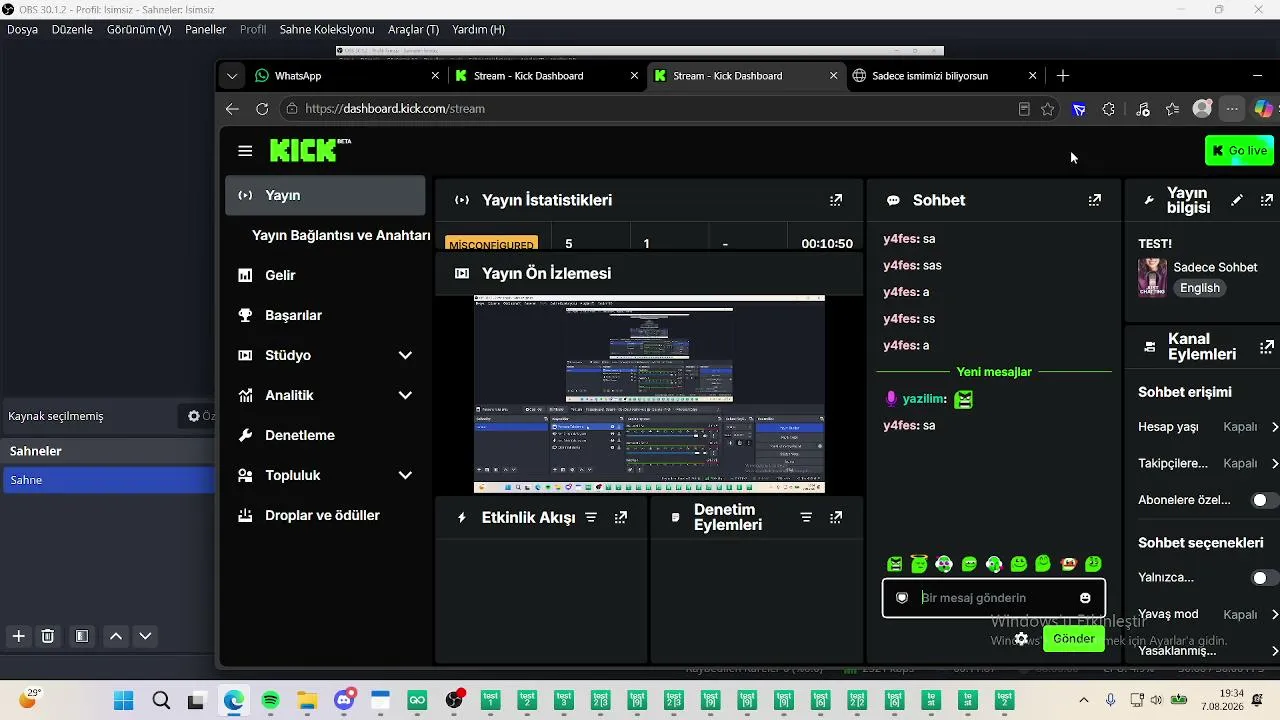The image size is (1280, 720).
Task: Pop out the Denetim Eylemleri panel
Action: (836, 517)
